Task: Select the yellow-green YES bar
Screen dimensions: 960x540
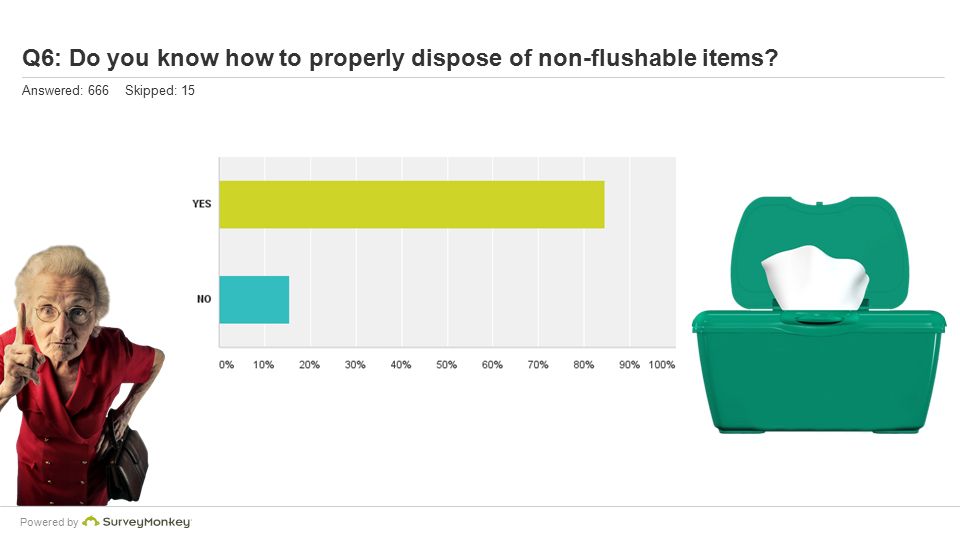Action: click(x=412, y=204)
